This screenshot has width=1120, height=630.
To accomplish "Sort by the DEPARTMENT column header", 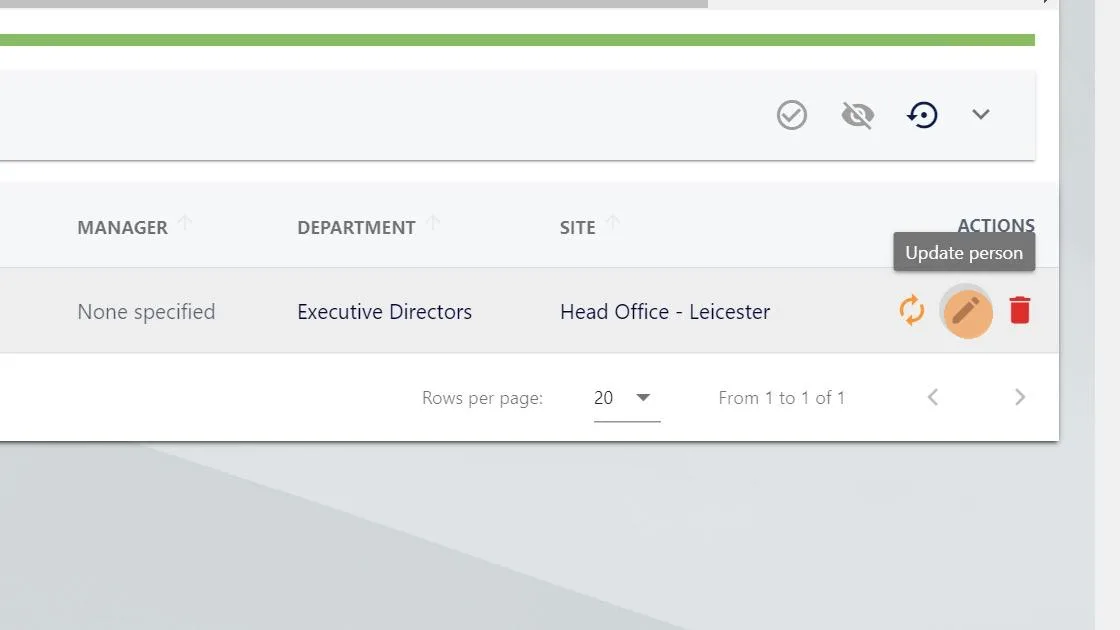I will (356, 227).
